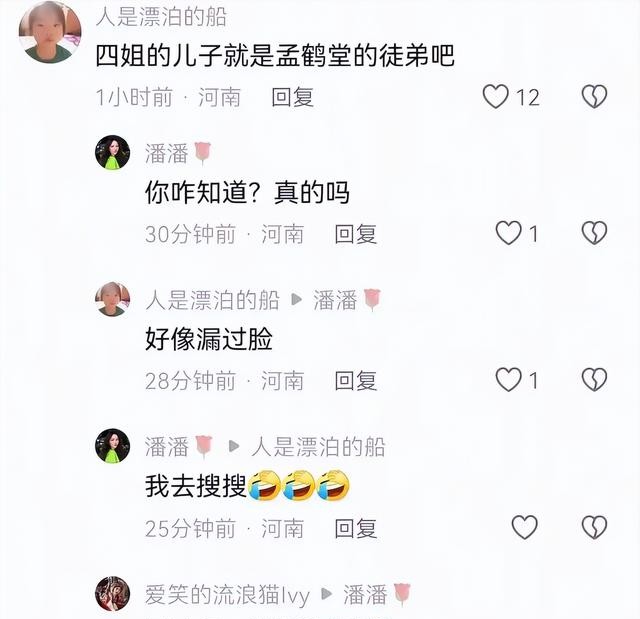Open username 爱笑的流浪猫Ivy profile
640x619 pixels.
click(x=227, y=595)
